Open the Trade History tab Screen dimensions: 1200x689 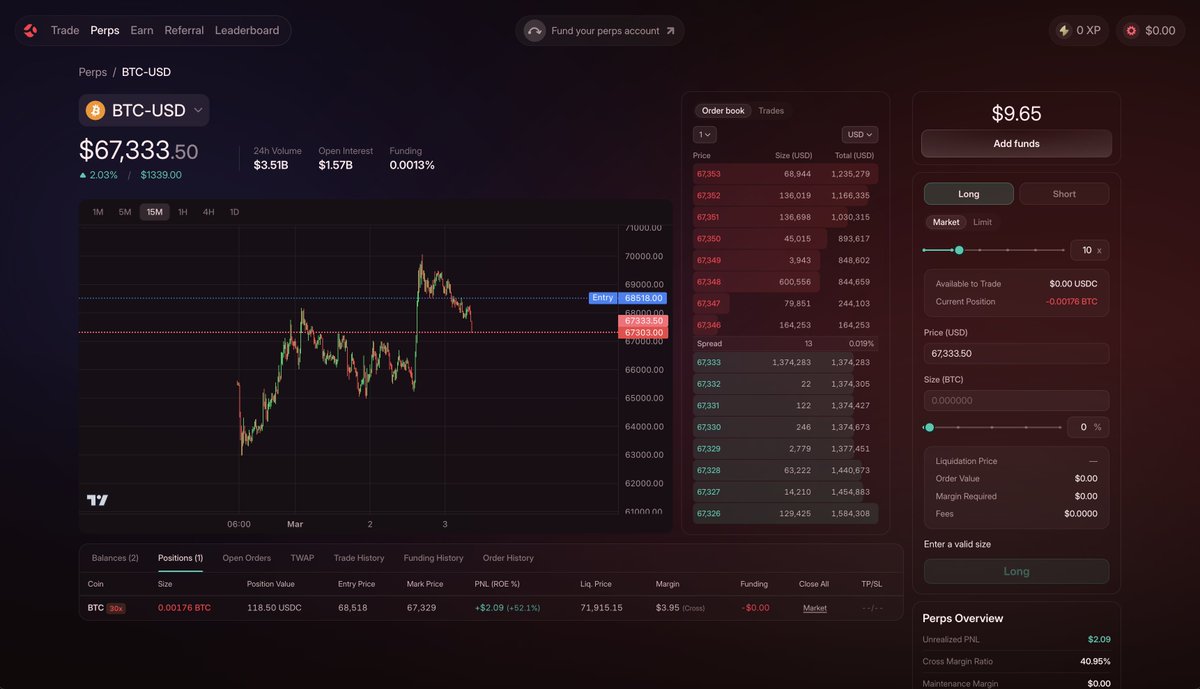click(x=359, y=558)
